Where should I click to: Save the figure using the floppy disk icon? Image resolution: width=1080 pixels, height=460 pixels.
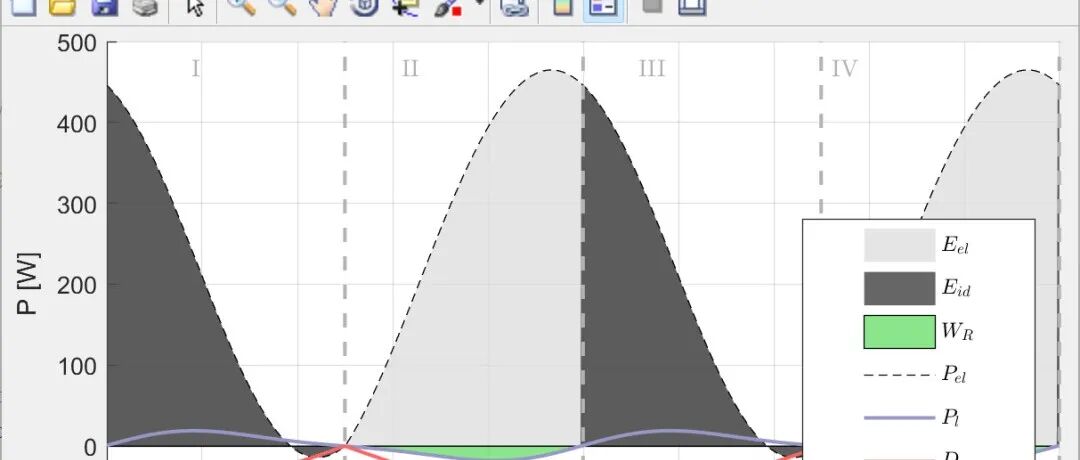click(x=104, y=8)
